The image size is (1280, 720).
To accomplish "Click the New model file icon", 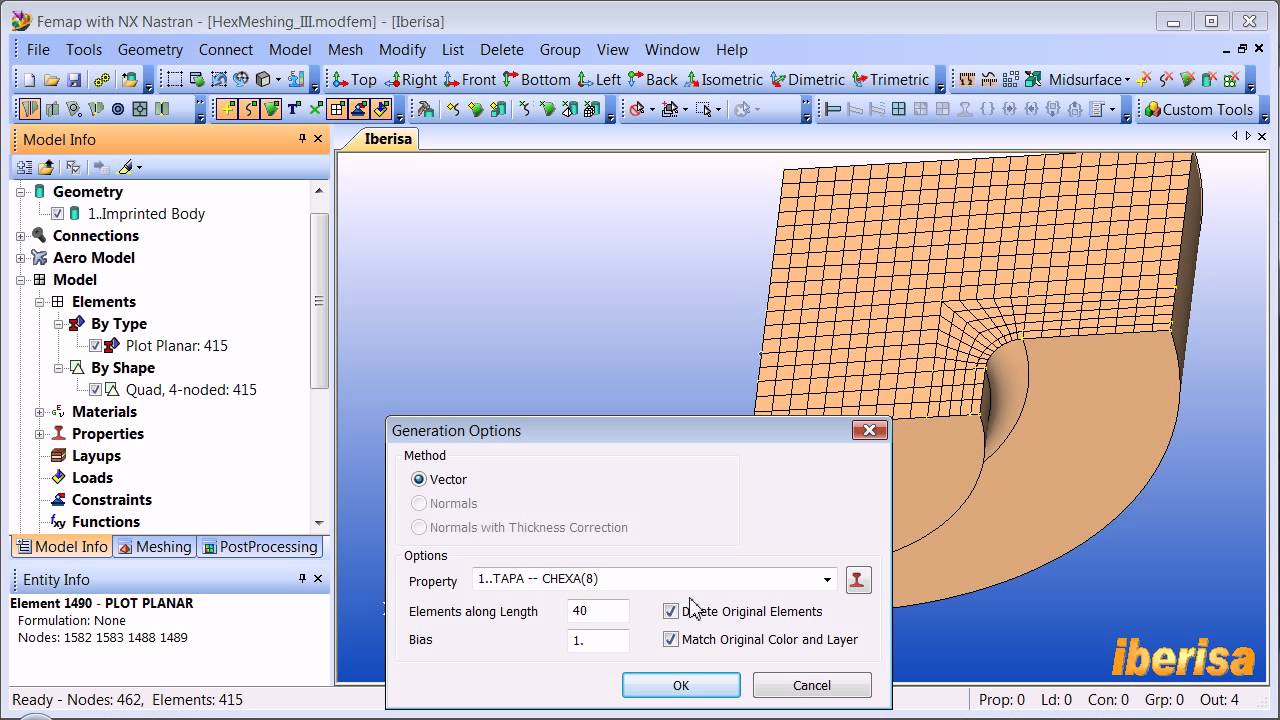I will click(28, 80).
